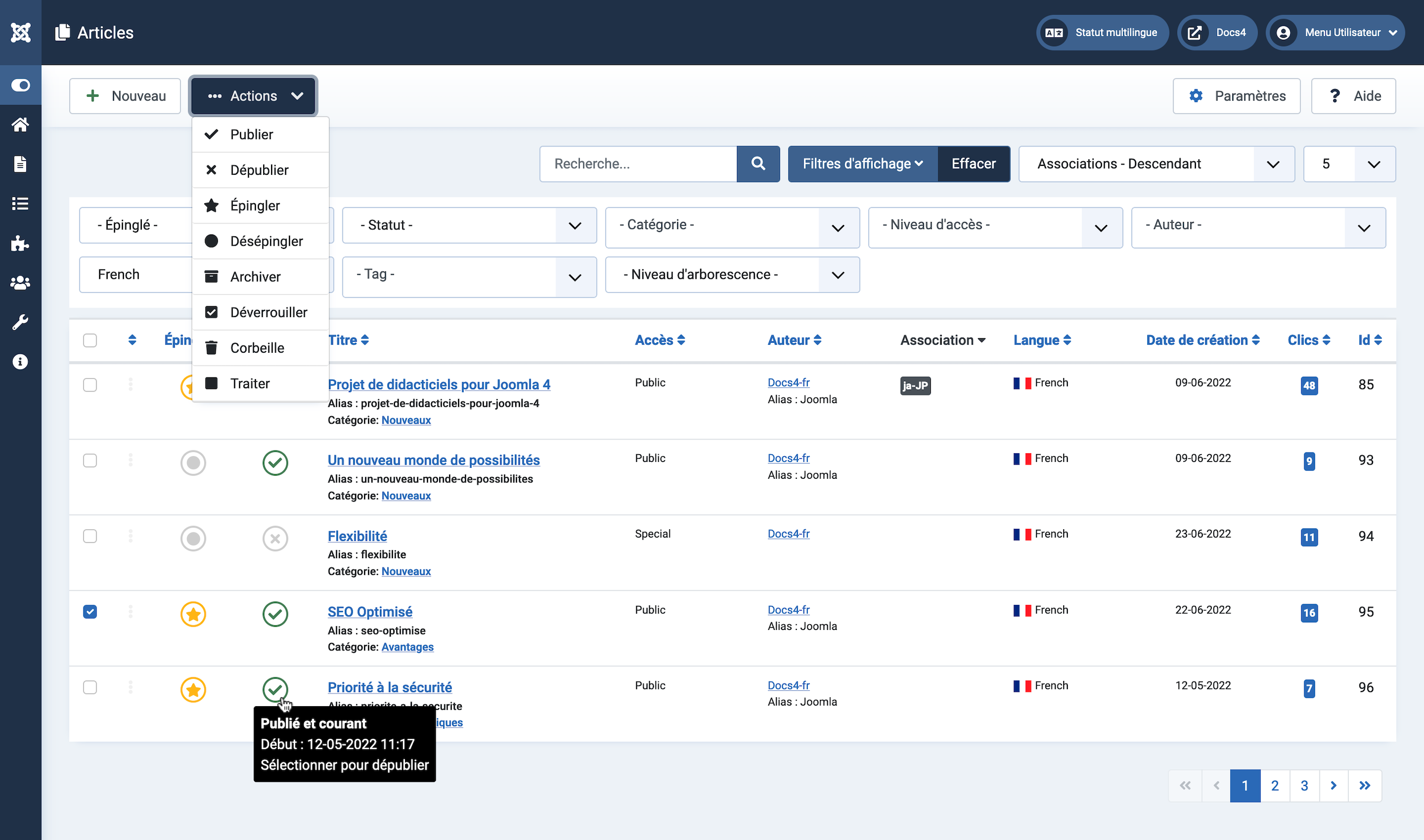Open the Actions dropdown button
The image size is (1424, 840).
click(x=253, y=96)
